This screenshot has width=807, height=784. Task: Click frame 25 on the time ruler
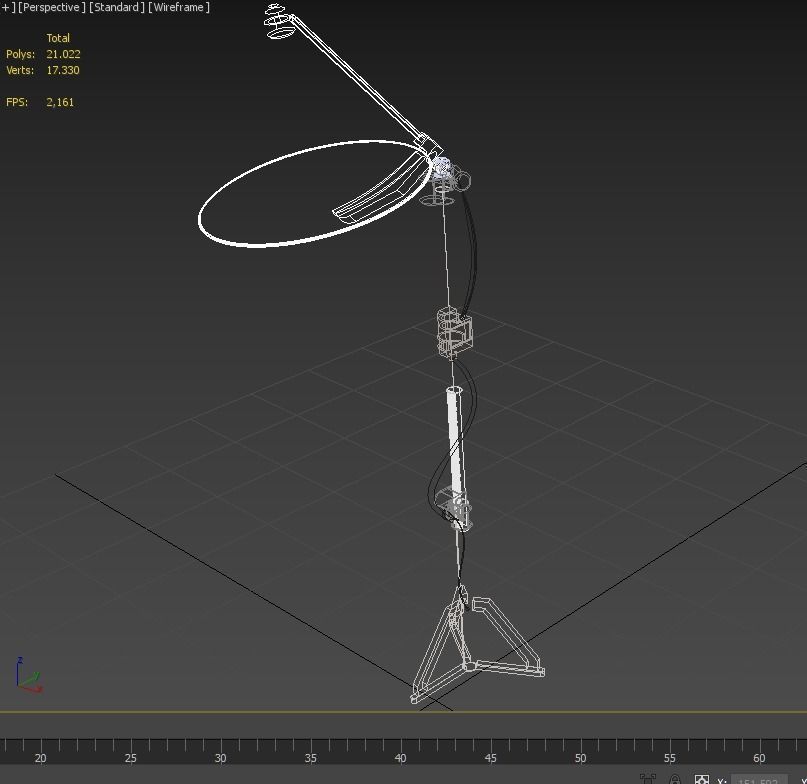(131, 758)
